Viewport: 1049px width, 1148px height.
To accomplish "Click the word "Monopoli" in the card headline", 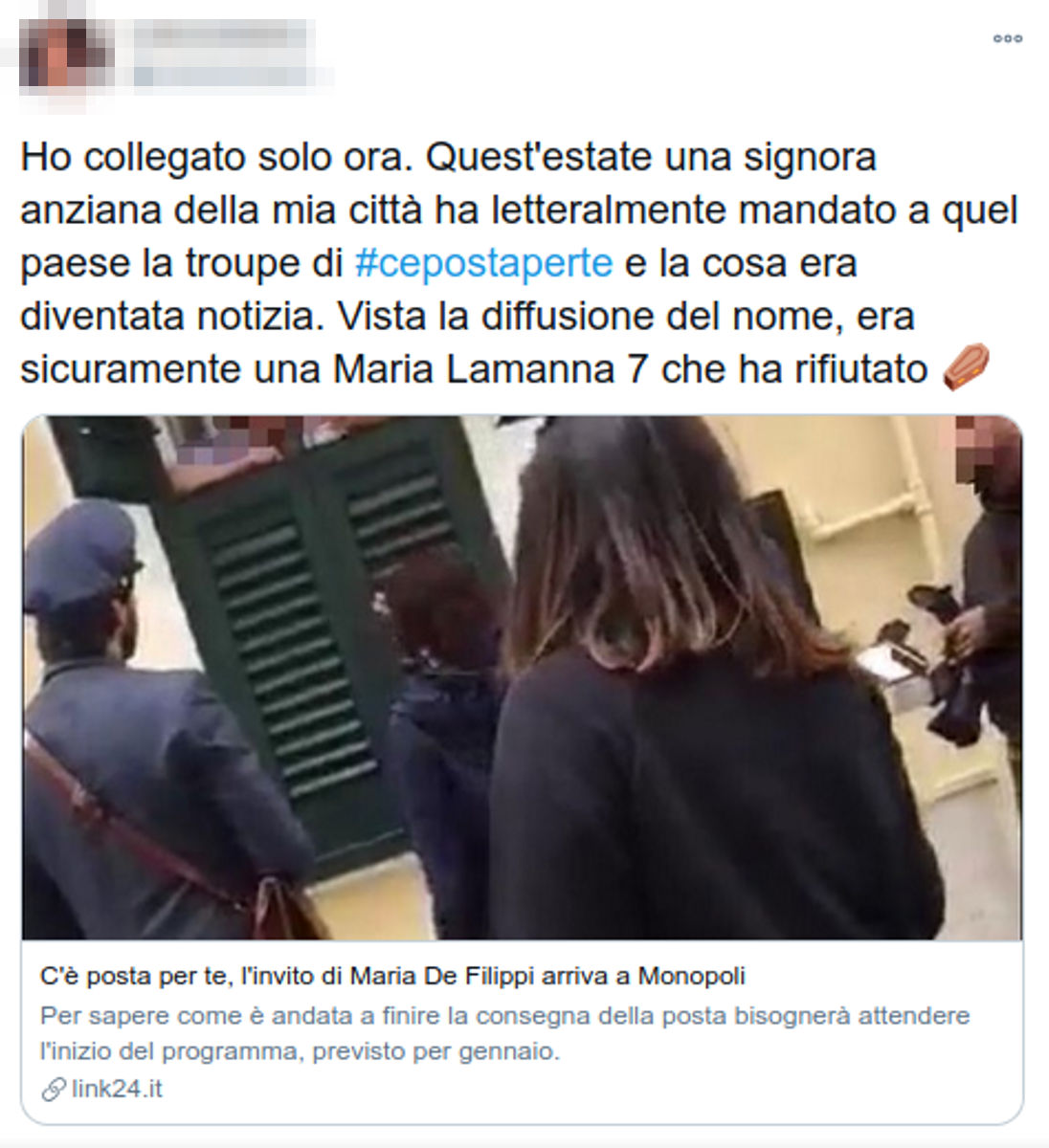I will (x=691, y=976).
